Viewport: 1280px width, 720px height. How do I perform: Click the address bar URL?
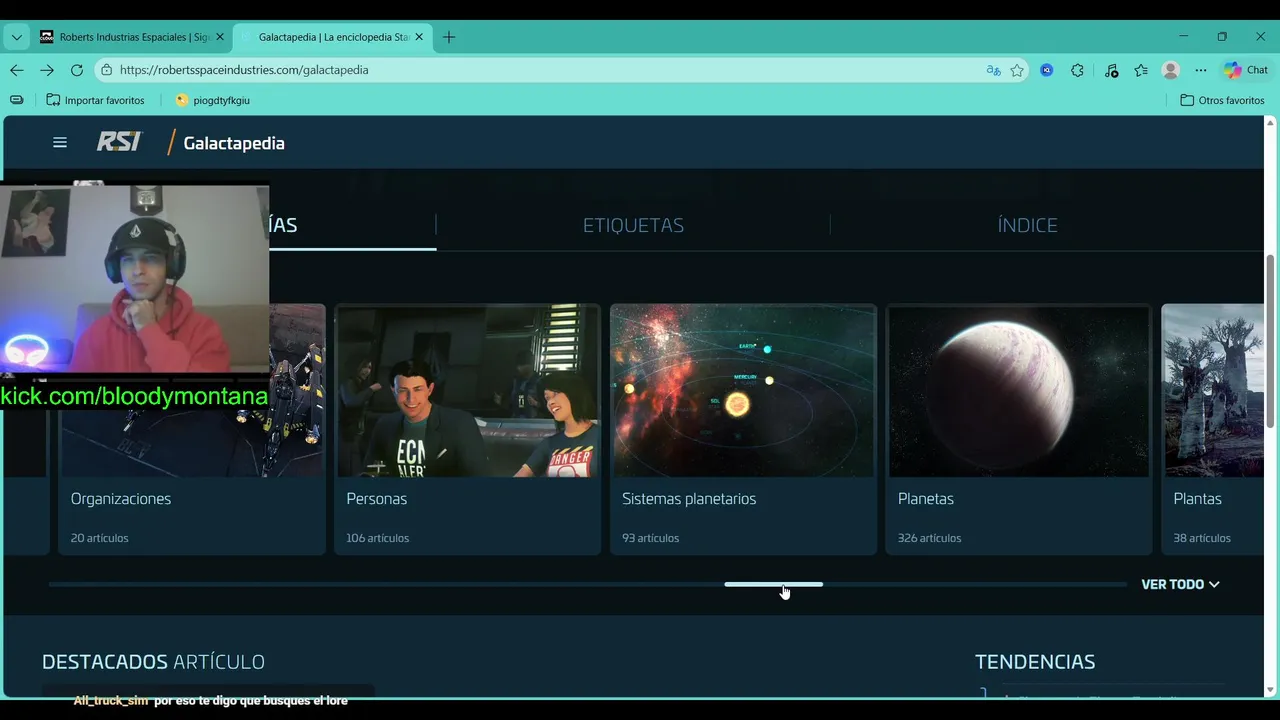(x=244, y=70)
